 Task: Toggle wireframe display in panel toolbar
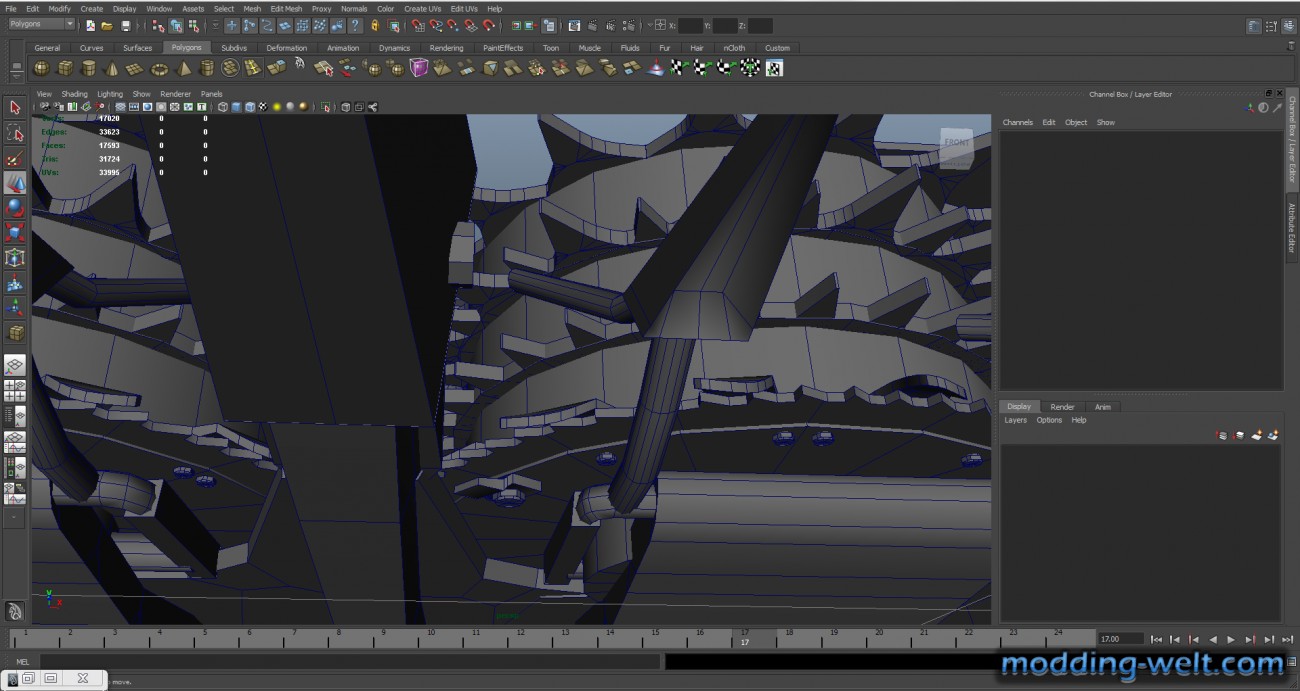(222, 107)
